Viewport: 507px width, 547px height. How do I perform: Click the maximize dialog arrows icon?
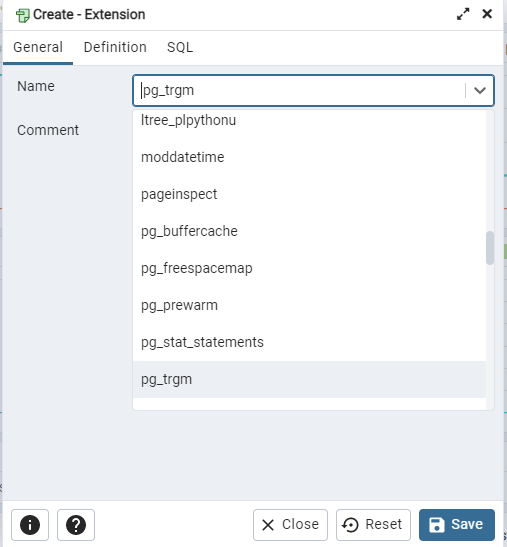point(463,14)
